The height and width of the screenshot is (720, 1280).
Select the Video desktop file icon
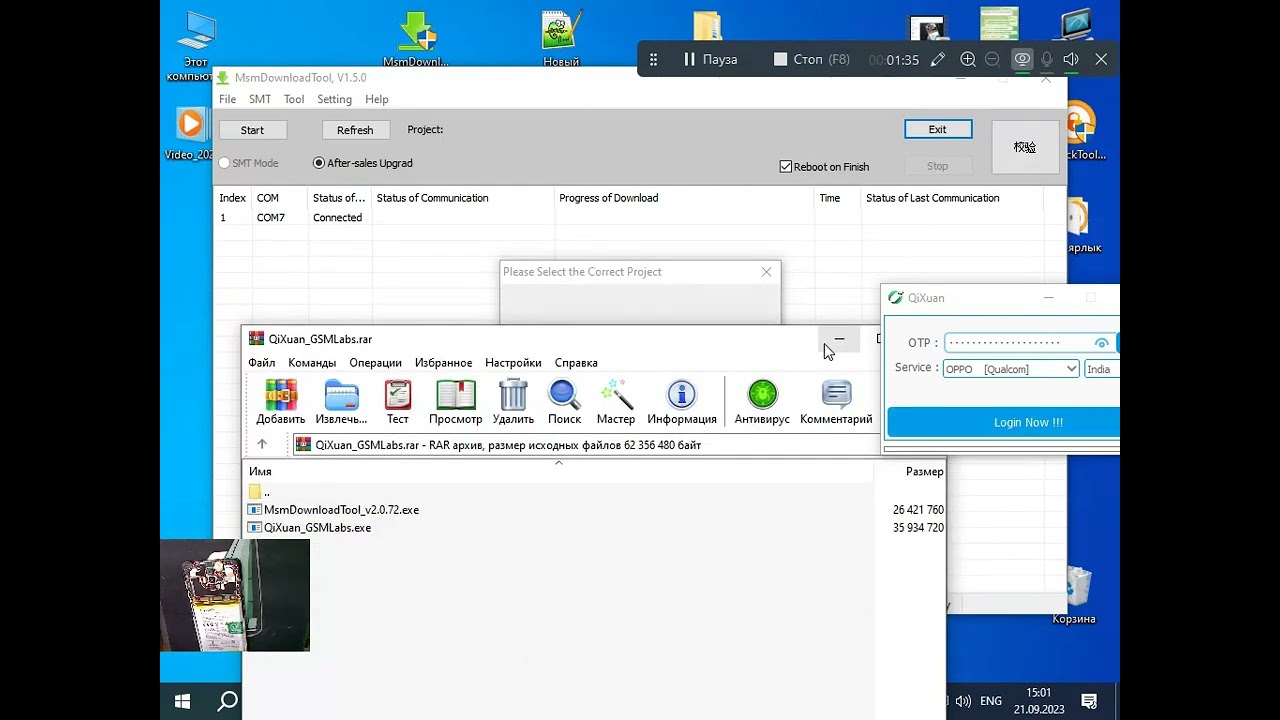pyautogui.click(x=189, y=133)
